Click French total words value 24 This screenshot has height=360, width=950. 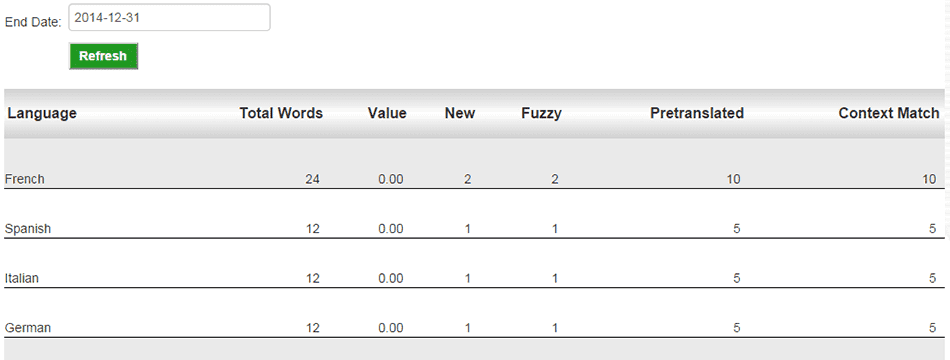pyautogui.click(x=313, y=179)
